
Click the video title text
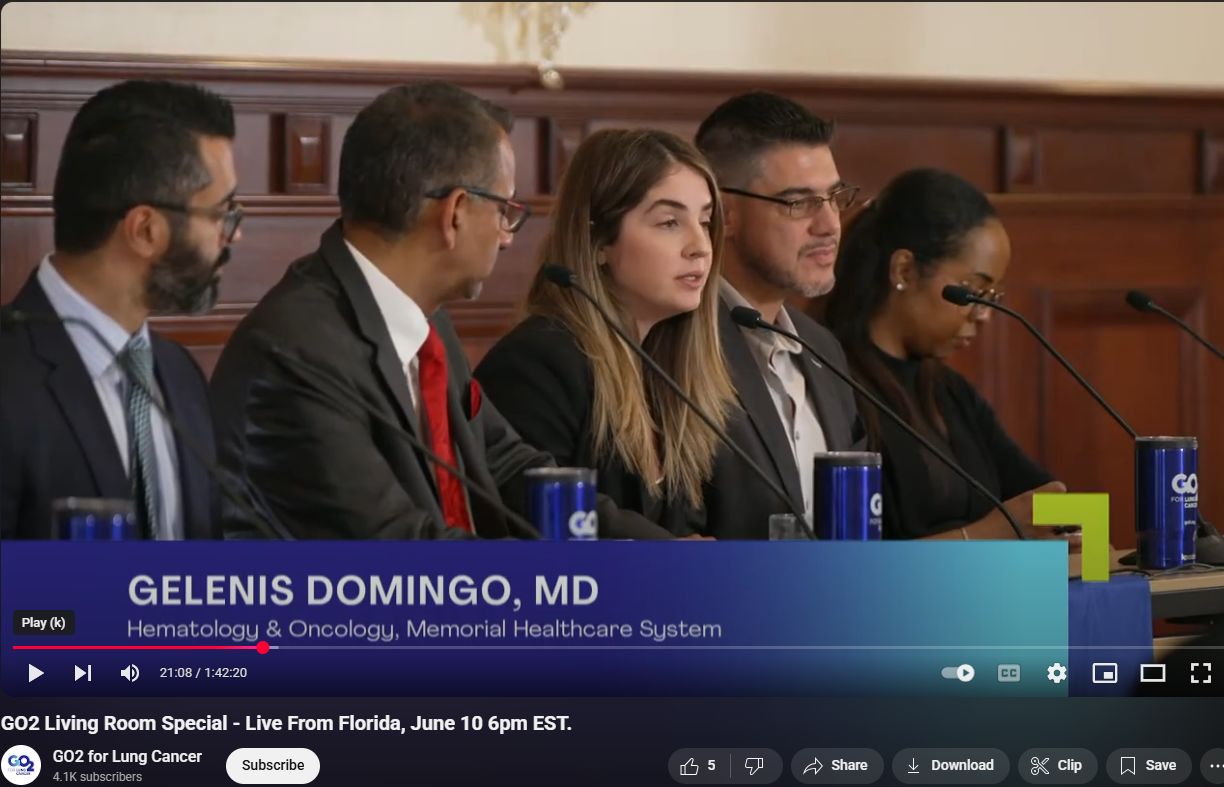pyautogui.click(x=287, y=723)
